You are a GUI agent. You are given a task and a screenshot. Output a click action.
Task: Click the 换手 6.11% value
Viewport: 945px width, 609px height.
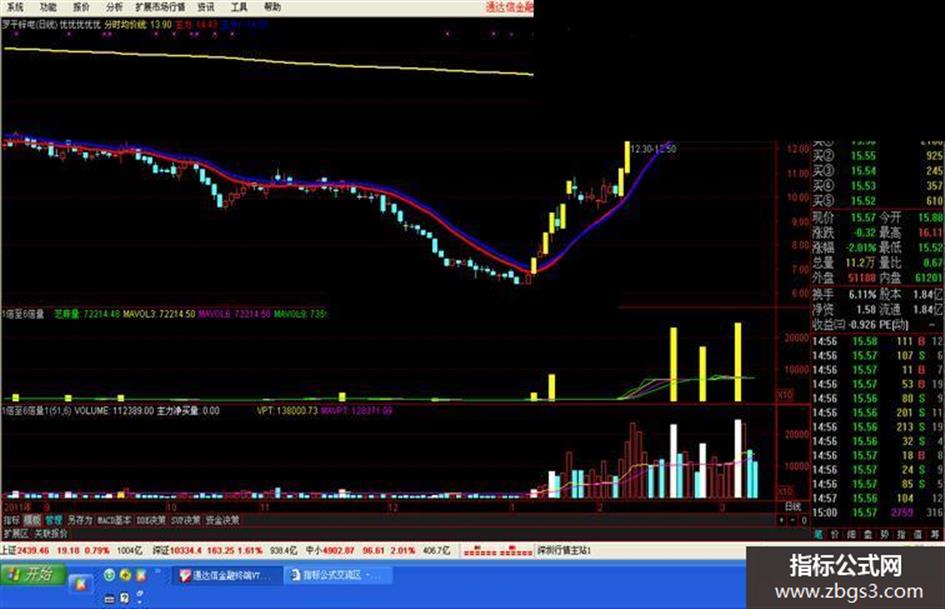click(863, 294)
